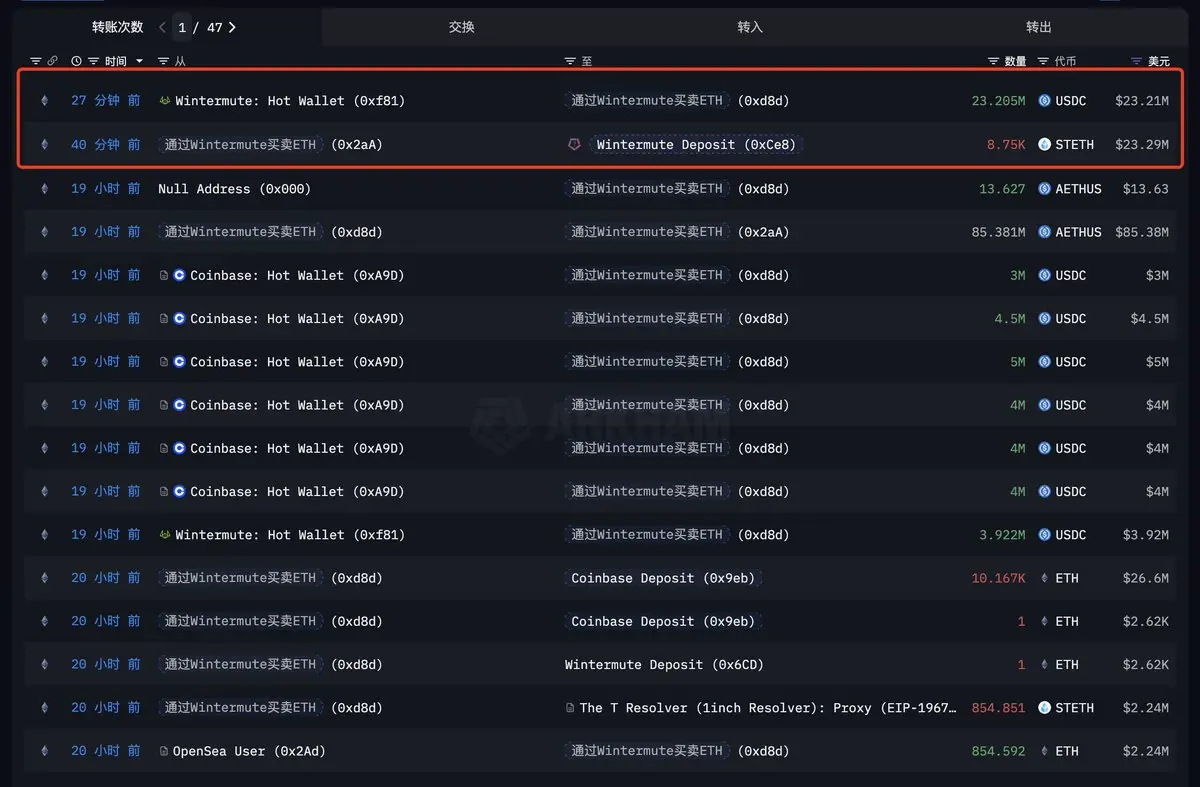This screenshot has height=787, width=1200.
Task: Click contract document icon in 3M USDC row
Action: 164,275
